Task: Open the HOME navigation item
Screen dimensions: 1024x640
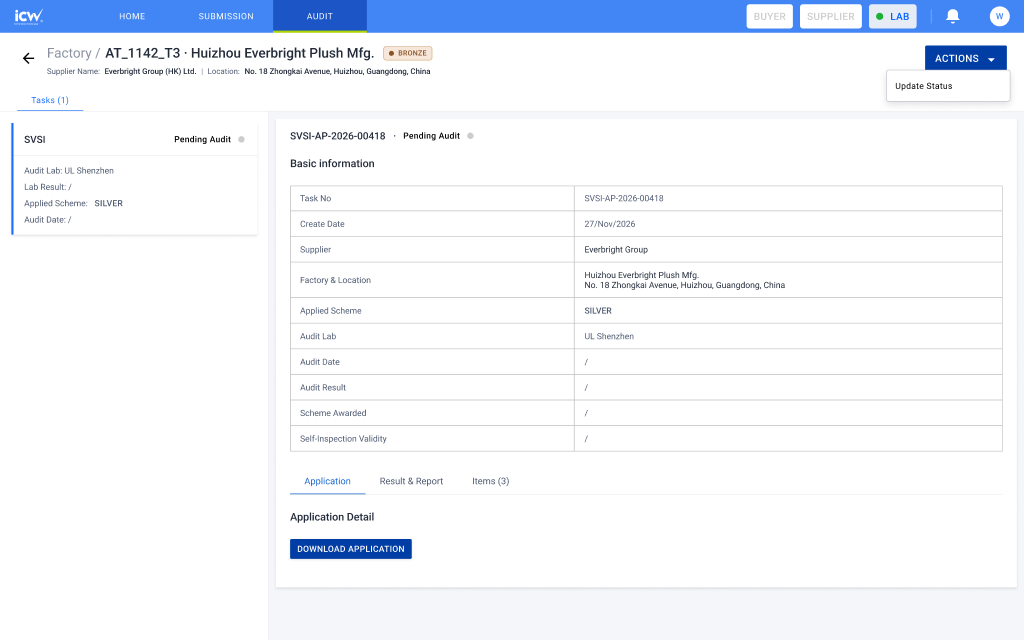Action: [x=132, y=16]
